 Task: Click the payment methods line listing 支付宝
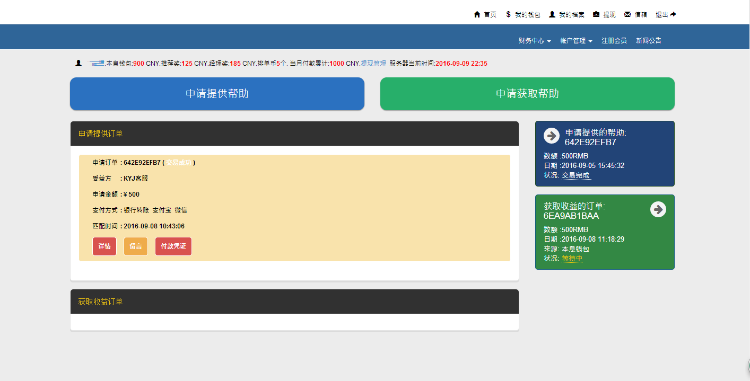[x=140, y=210]
